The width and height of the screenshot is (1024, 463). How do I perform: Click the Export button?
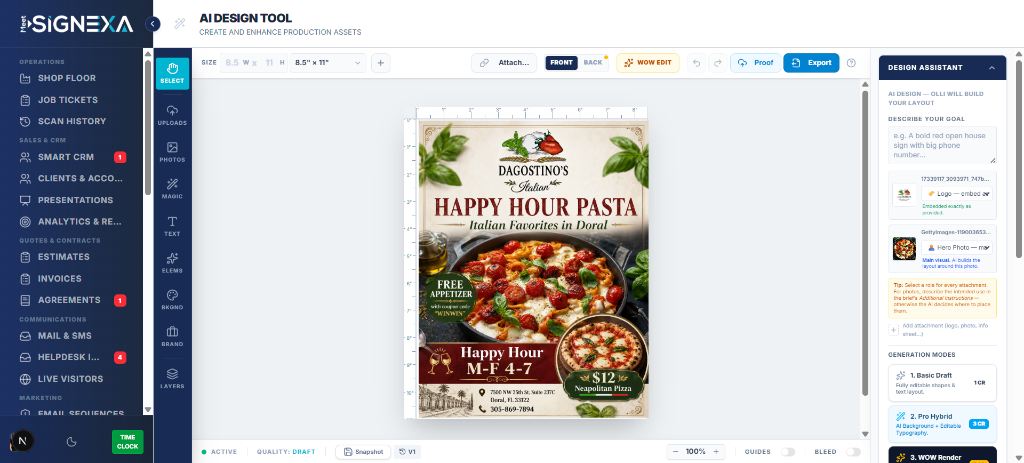[811, 63]
